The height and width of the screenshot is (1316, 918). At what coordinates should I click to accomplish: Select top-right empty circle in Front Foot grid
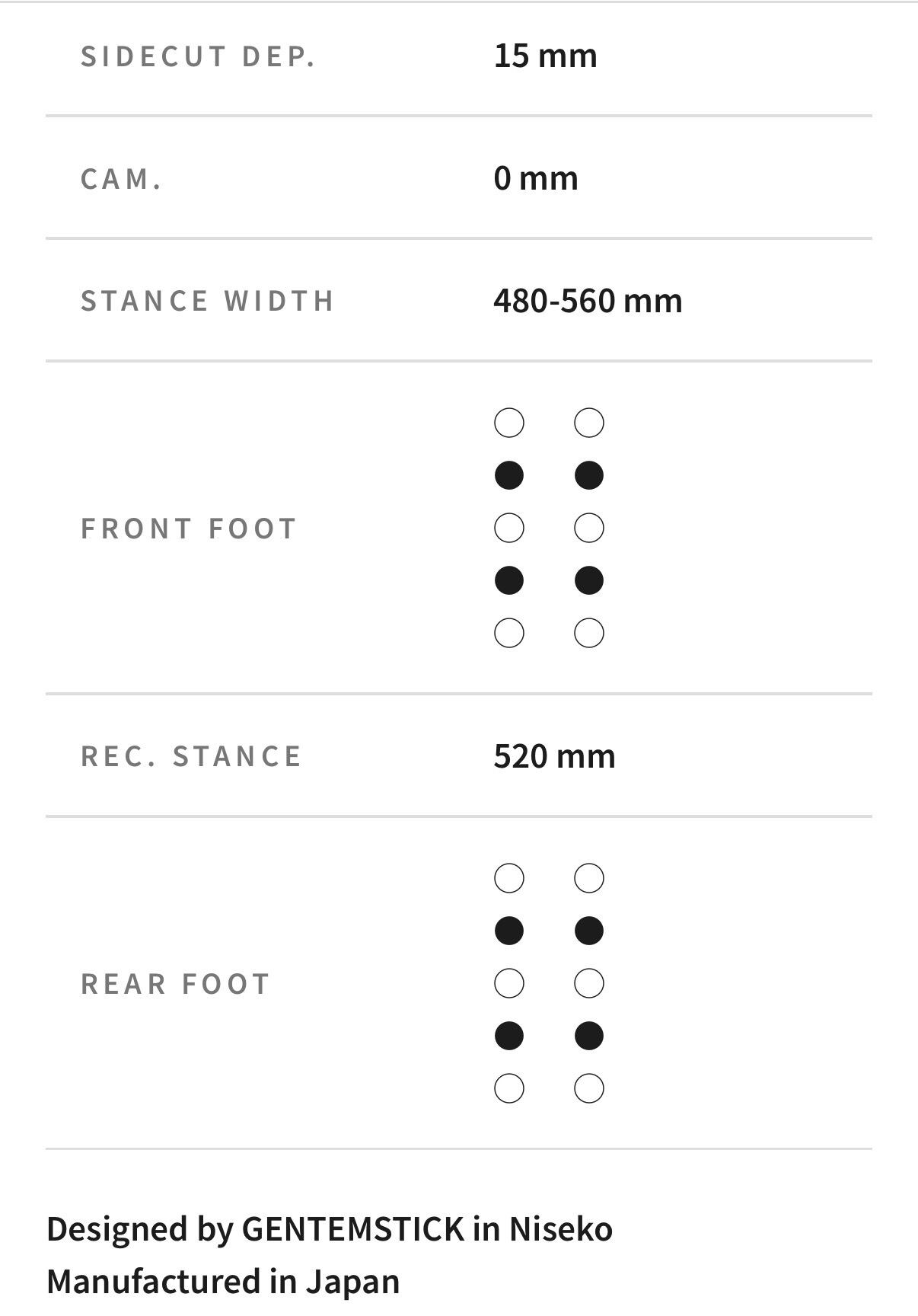point(589,423)
